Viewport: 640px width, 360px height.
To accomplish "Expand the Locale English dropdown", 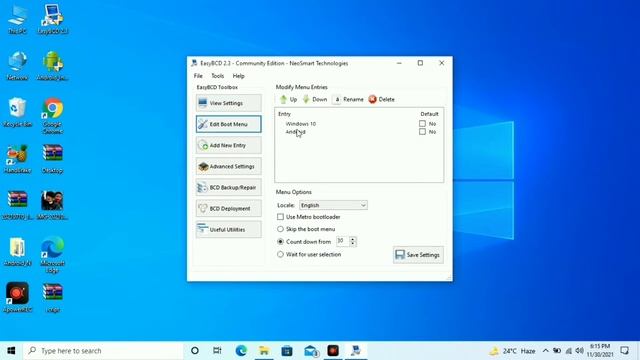I will coord(333,205).
